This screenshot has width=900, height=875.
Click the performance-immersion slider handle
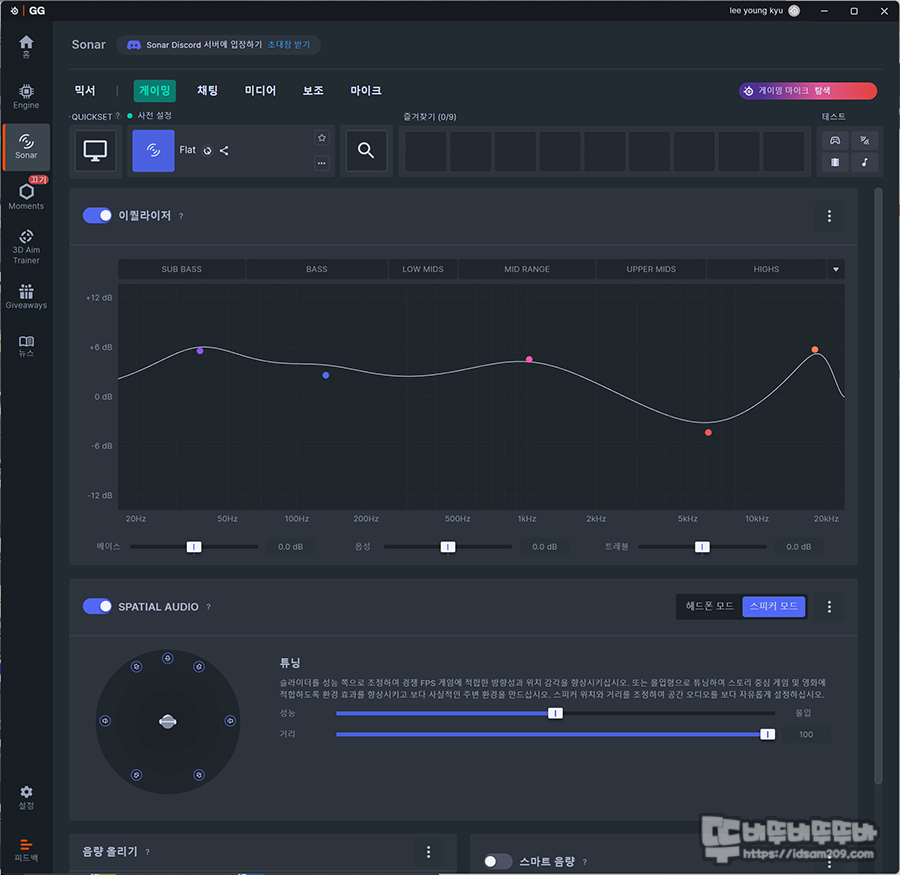pyautogui.click(x=555, y=713)
